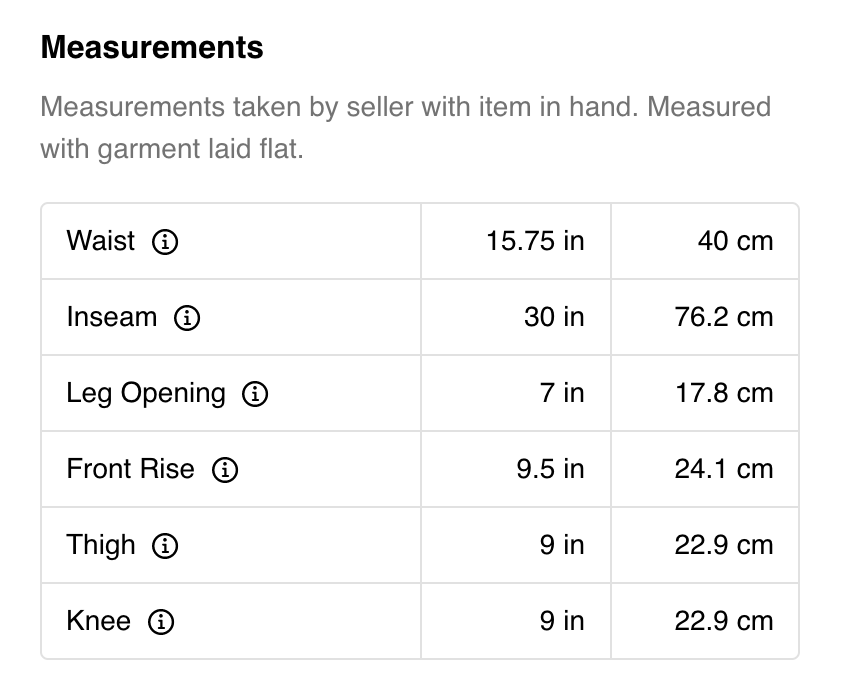Select the Leg Opening label text
This screenshot has height=688, width=844.
146,393
